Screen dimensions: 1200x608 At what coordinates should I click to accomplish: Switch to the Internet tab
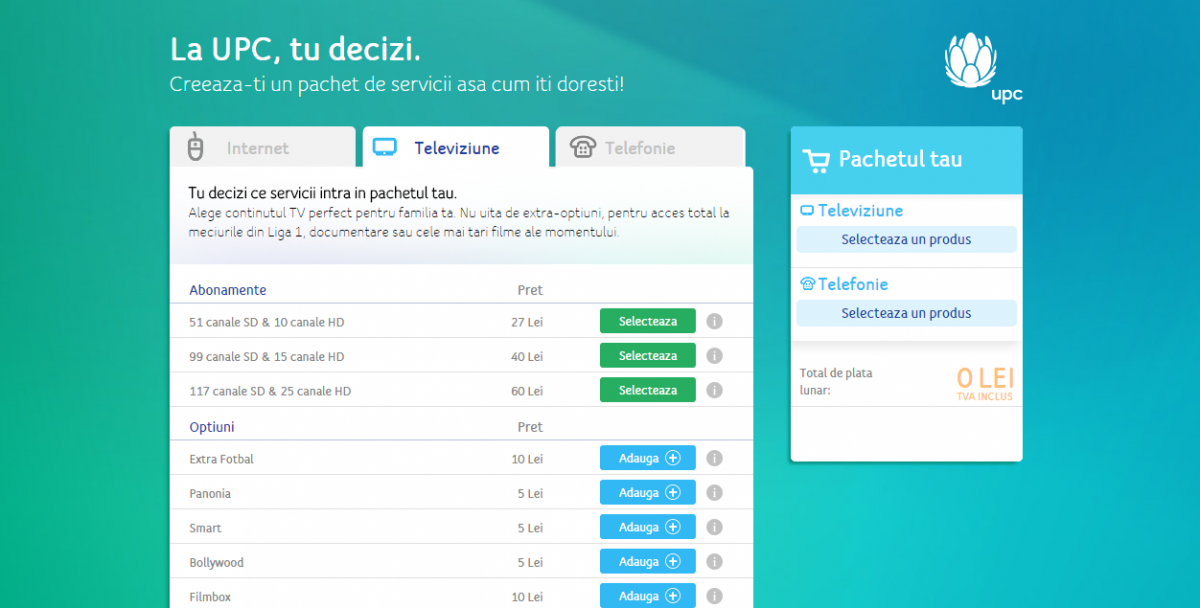click(262, 147)
